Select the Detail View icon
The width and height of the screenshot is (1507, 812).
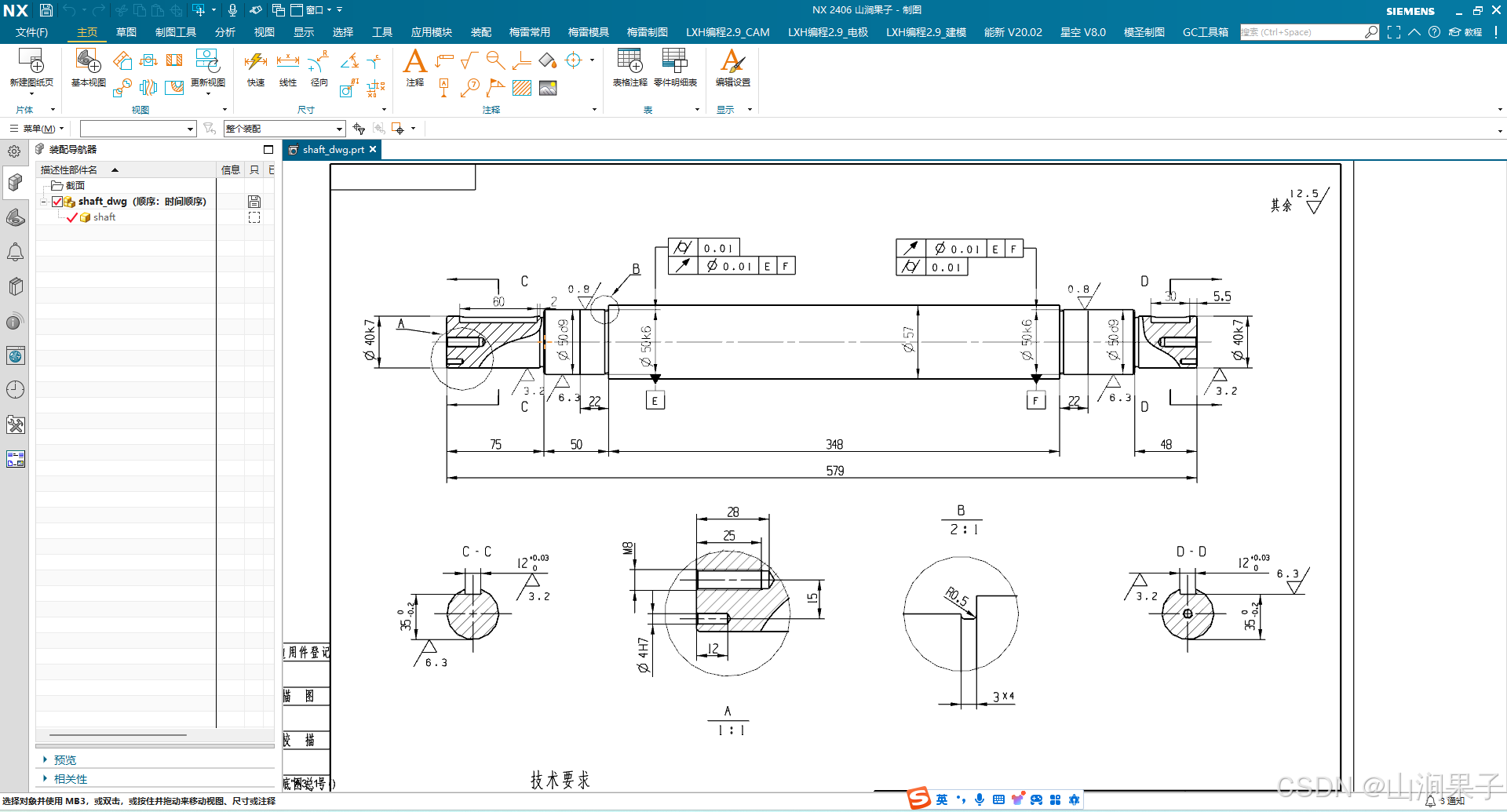click(122, 88)
